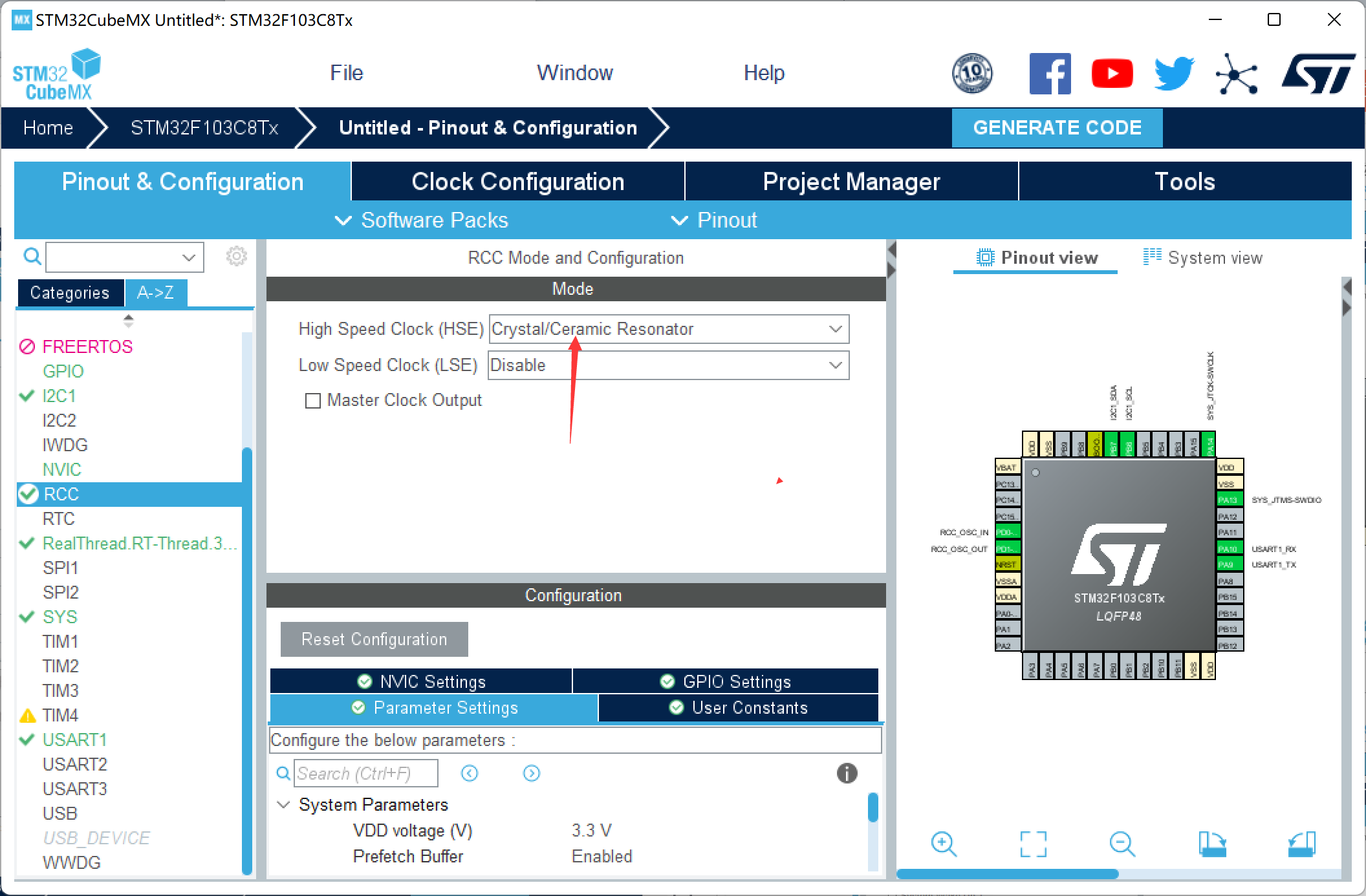Collapse the System Parameters section
This screenshot has width=1366, height=896.
tap(283, 805)
